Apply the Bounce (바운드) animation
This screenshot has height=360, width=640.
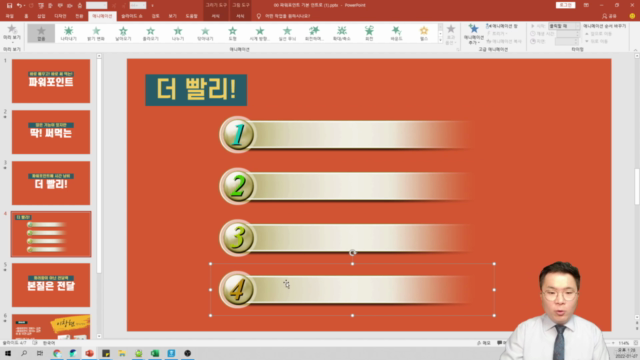[x=396, y=33]
